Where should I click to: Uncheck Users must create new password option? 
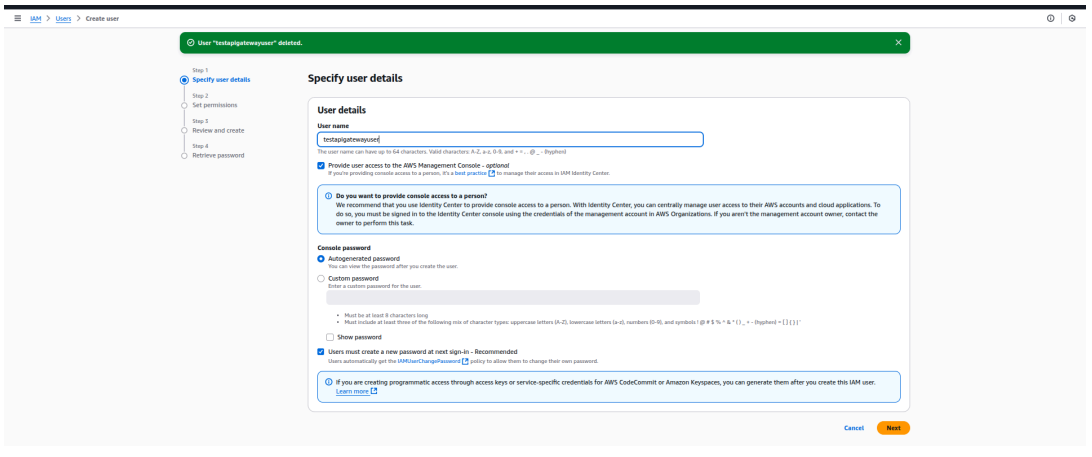tap(321, 352)
